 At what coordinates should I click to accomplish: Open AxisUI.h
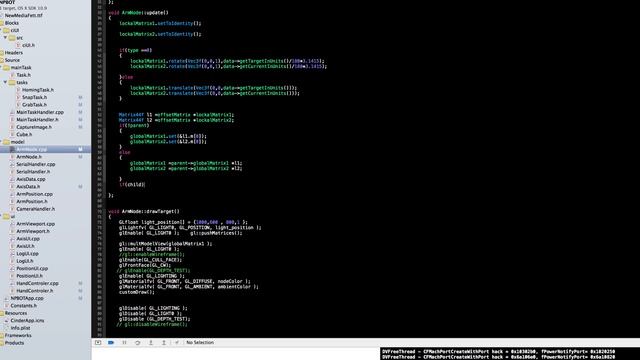(x=25, y=246)
